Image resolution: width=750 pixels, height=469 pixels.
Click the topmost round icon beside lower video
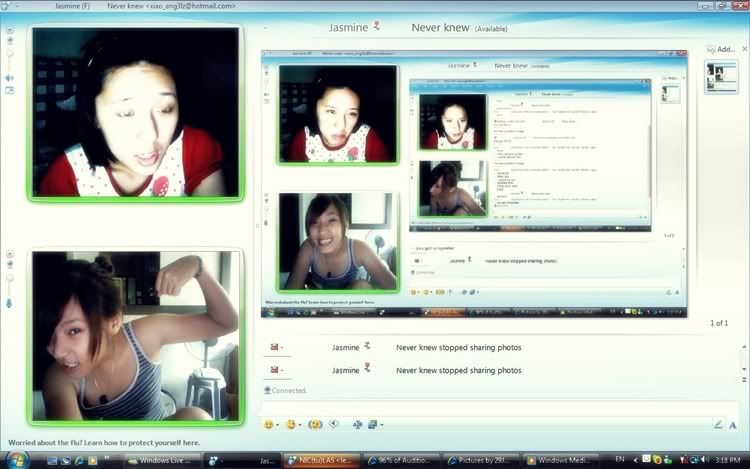click(x=10, y=254)
